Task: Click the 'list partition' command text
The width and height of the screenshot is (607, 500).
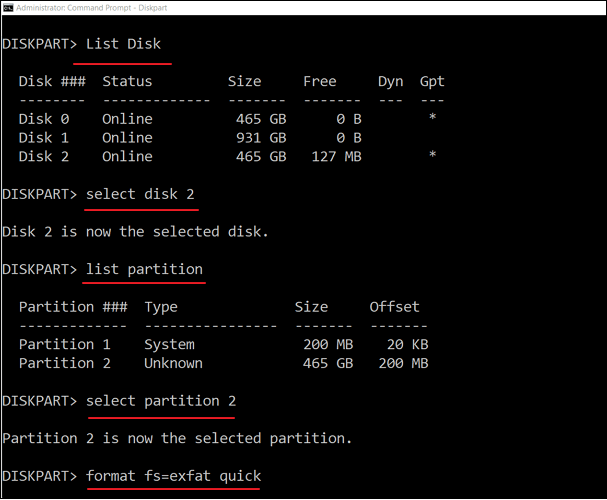Action: tap(144, 269)
